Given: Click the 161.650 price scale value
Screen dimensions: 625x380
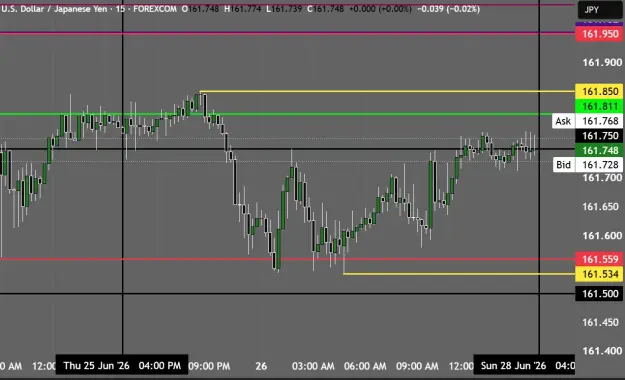Looking at the screenshot, I should pos(602,207).
